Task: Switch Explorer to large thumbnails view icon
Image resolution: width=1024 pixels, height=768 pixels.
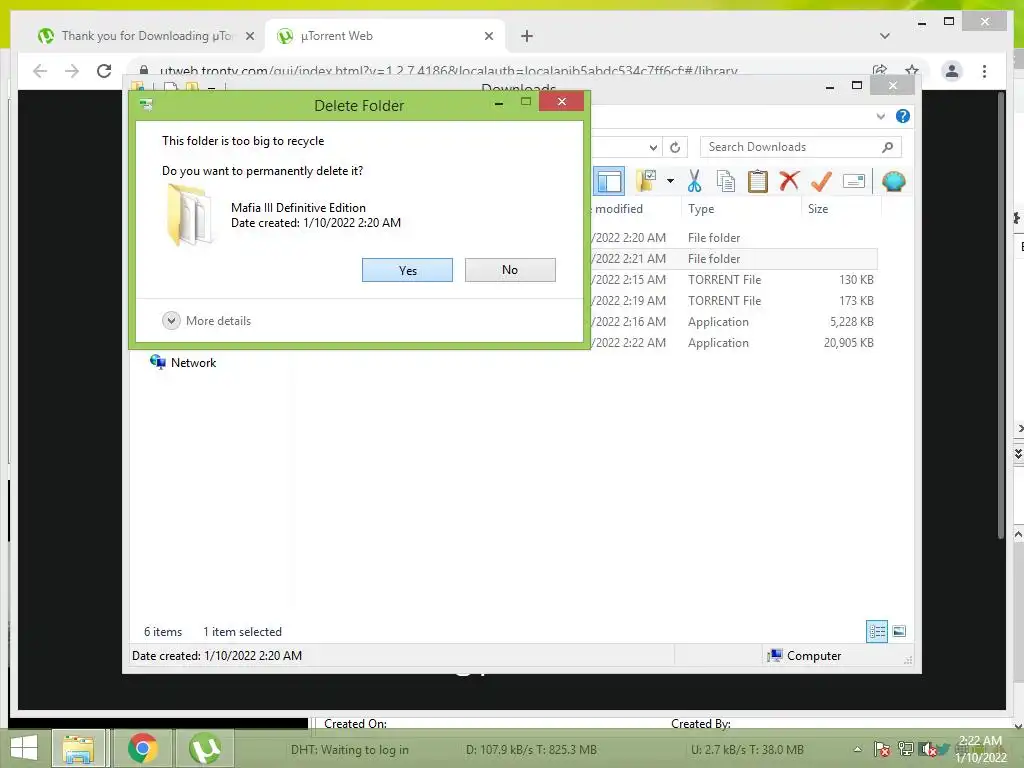Action: pos(899,631)
